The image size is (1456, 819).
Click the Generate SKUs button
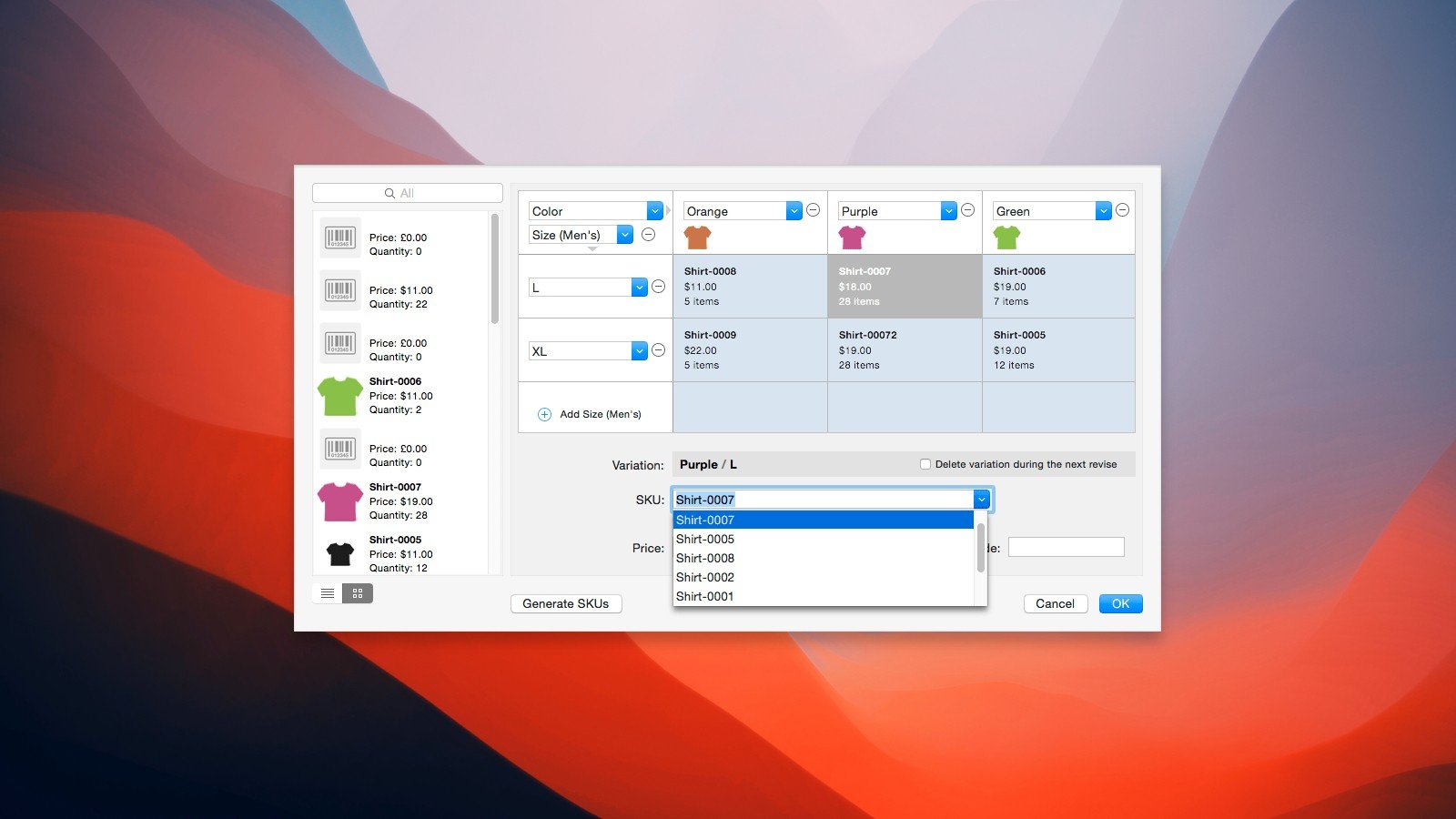566,603
